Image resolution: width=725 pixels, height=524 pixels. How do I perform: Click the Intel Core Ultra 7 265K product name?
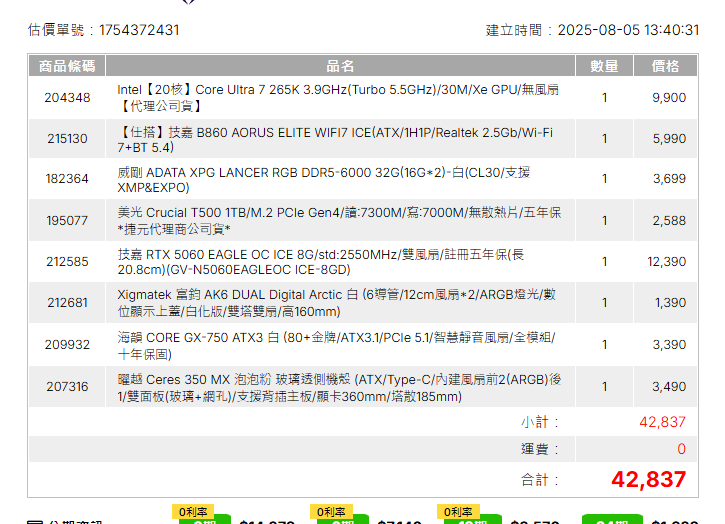[338, 98]
